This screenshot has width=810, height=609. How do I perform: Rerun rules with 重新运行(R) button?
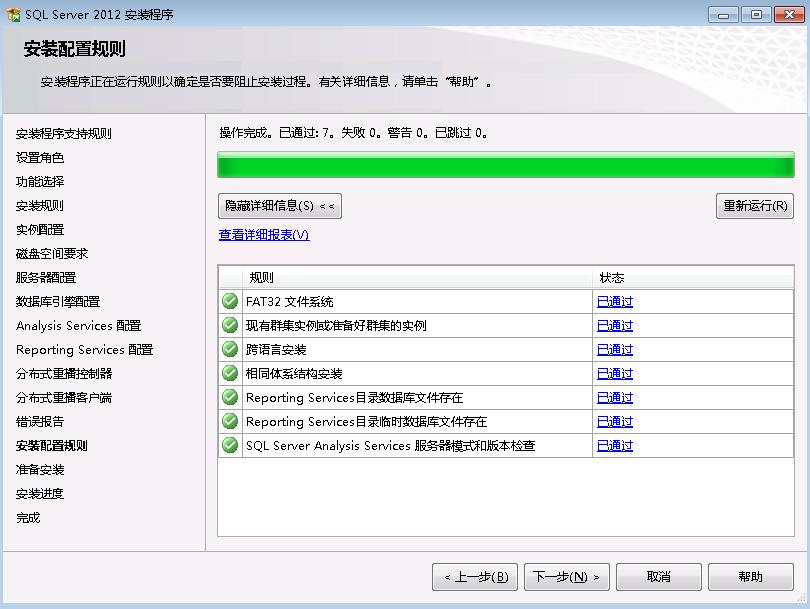pos(755,206)
